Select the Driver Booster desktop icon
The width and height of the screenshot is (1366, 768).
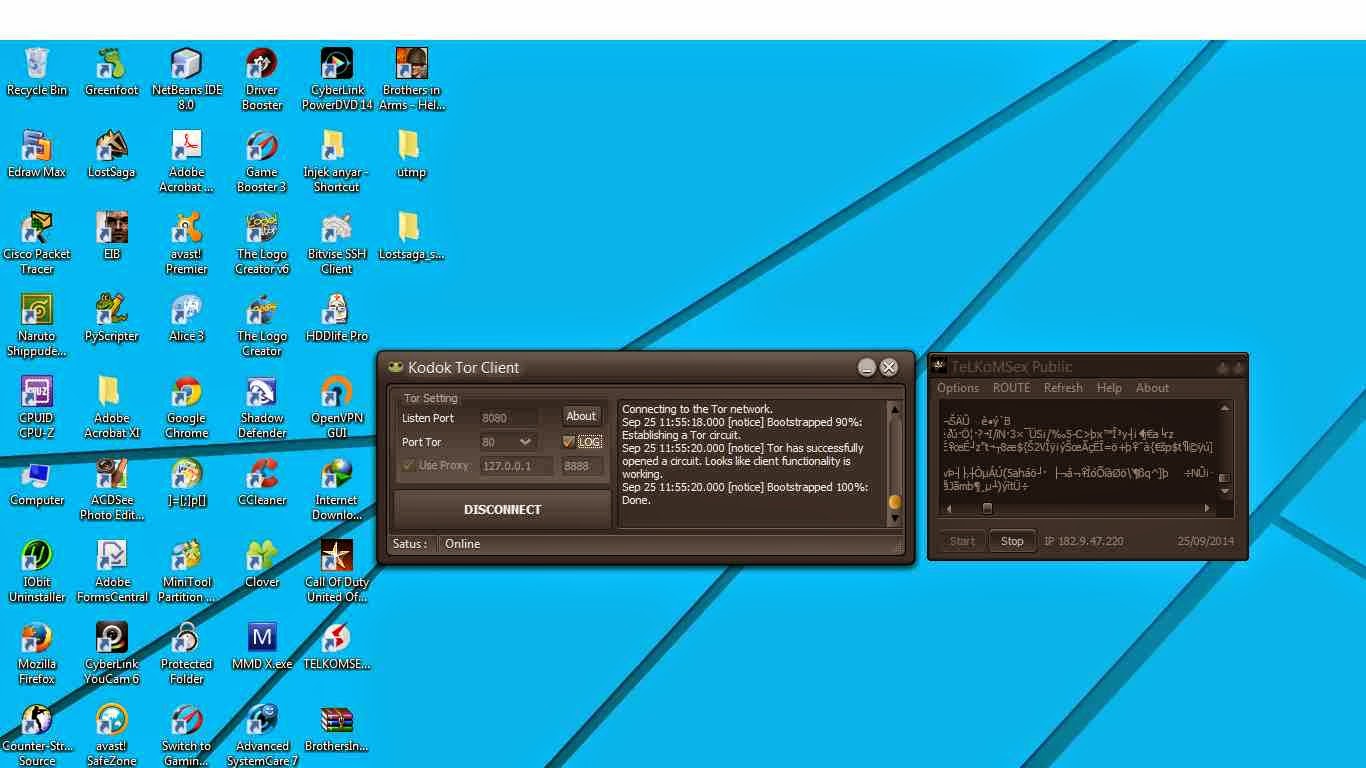(262, 79)
